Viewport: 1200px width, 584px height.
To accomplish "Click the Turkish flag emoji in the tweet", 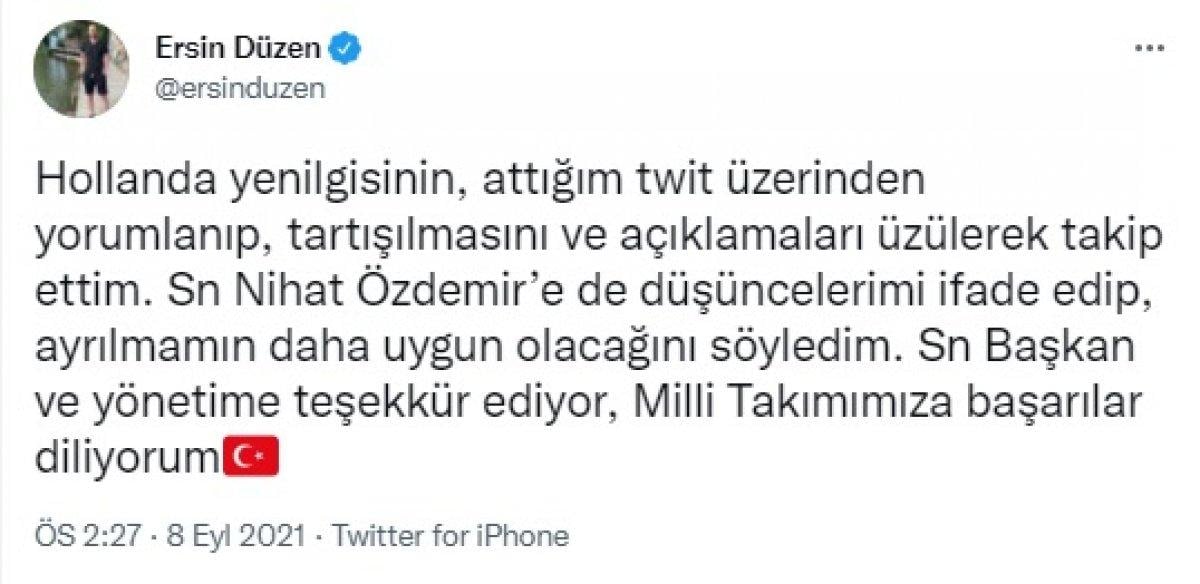I will (250, 457).
